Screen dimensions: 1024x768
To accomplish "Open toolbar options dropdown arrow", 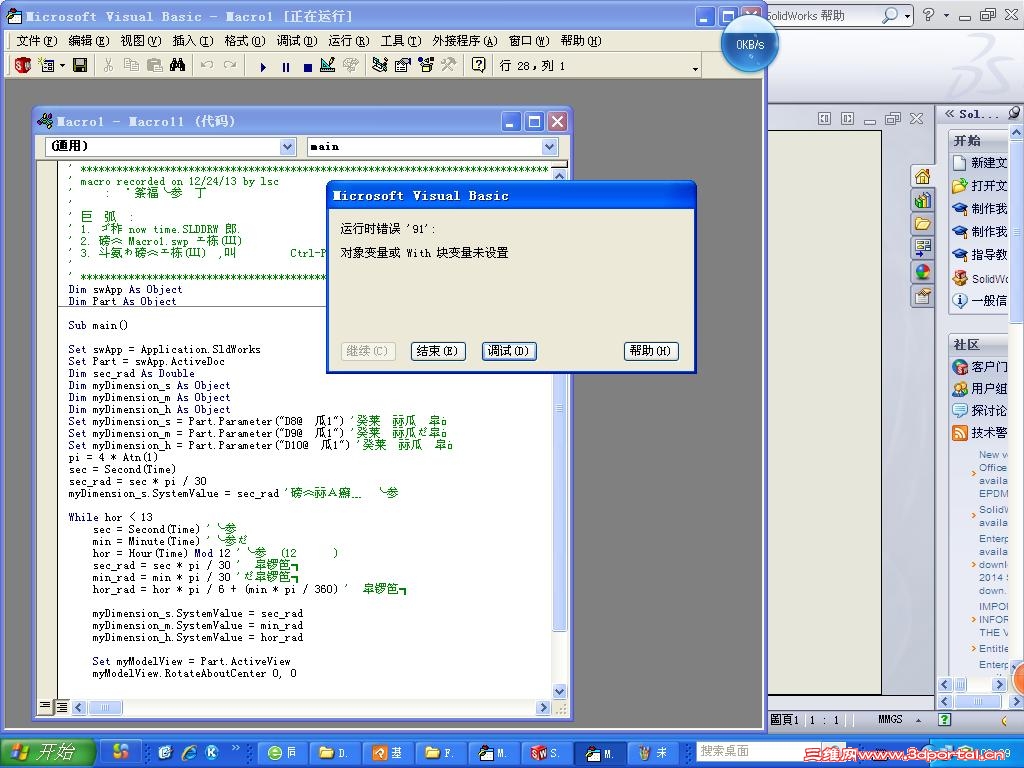I will click(695, 69).
